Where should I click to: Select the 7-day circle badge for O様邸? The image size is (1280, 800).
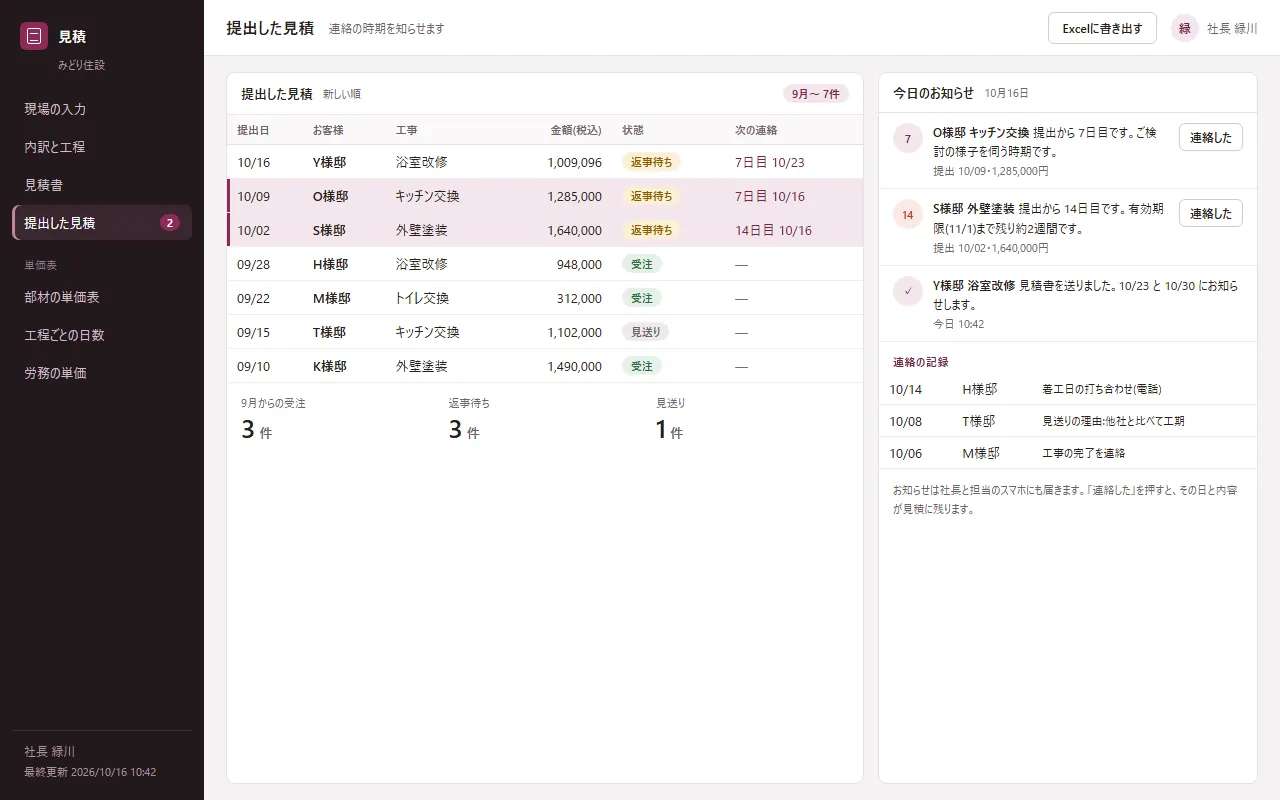pyautogui.click(x=907, y=139)
